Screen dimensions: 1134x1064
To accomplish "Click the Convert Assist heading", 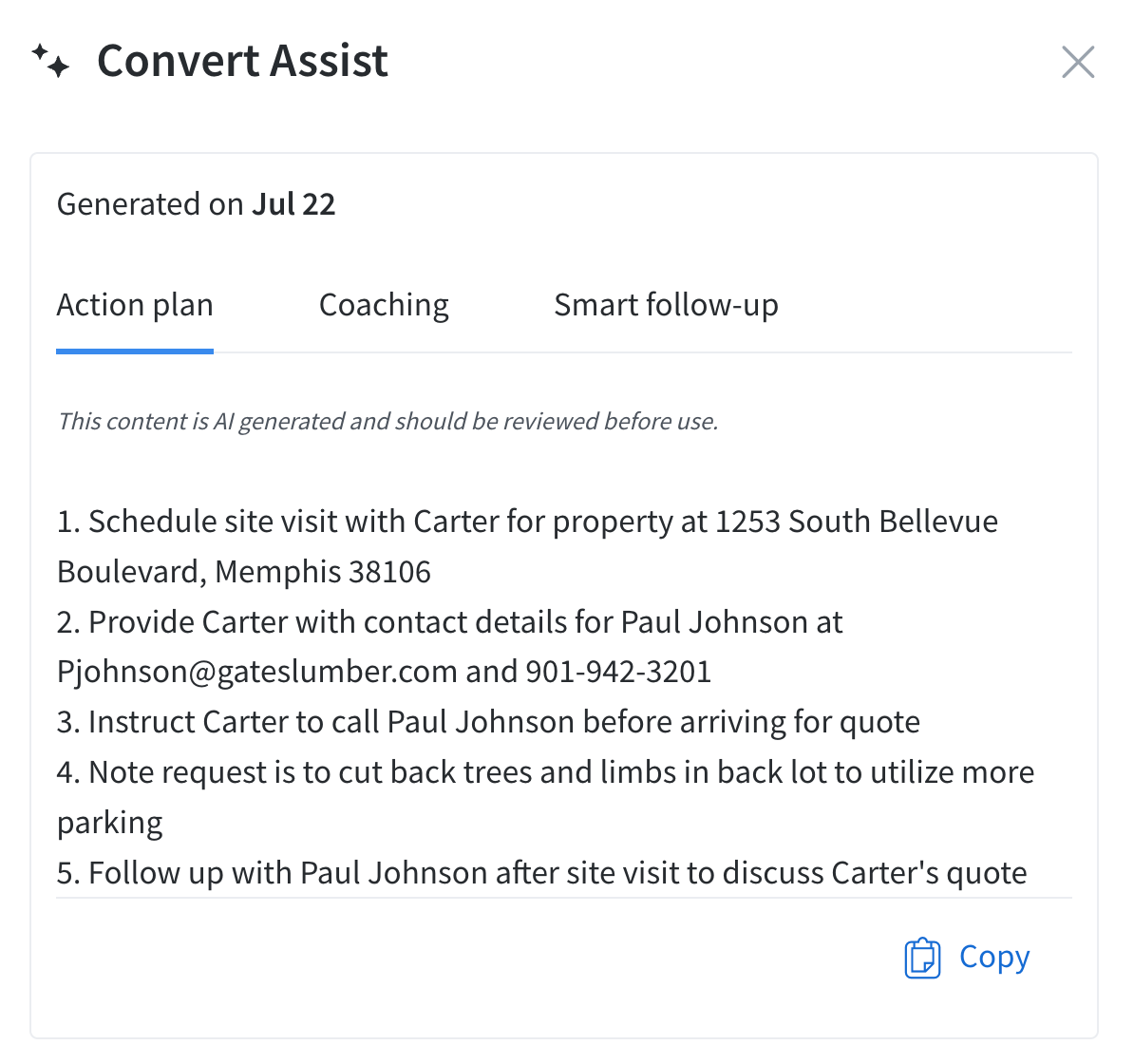I will pos(242,61).
